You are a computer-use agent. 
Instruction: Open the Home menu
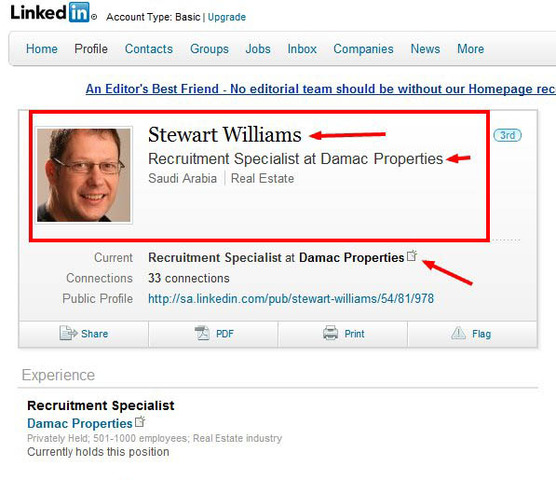[x=42, y=49]
